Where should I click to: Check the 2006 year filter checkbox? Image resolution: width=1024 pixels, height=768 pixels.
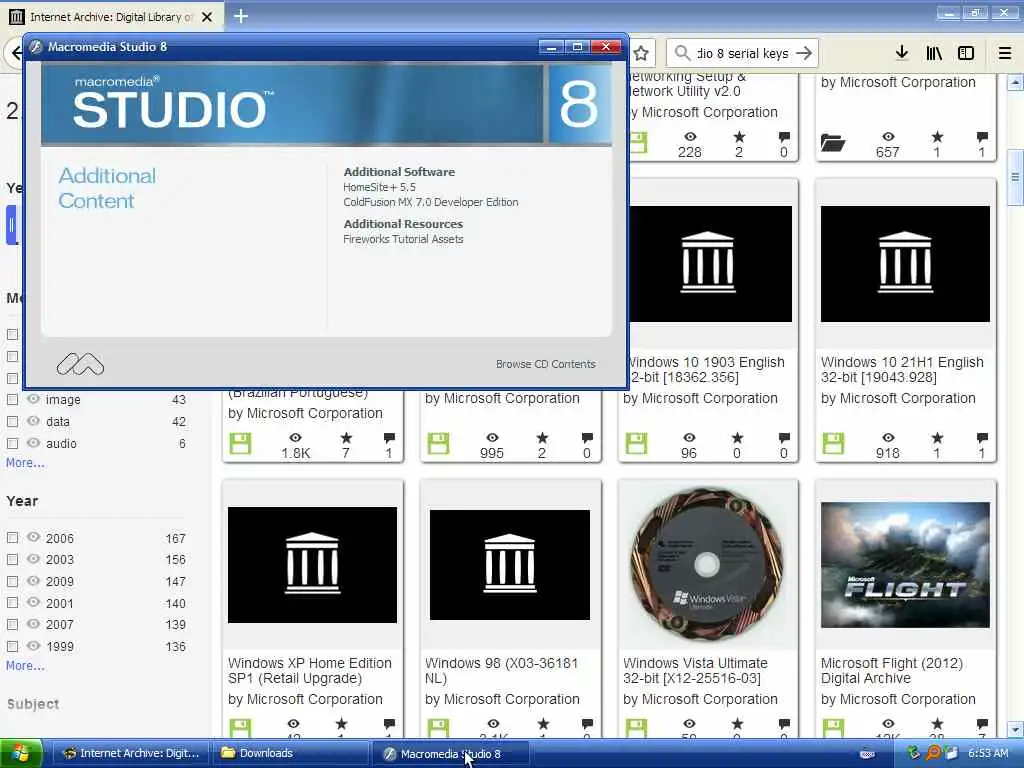pos(12,538)
